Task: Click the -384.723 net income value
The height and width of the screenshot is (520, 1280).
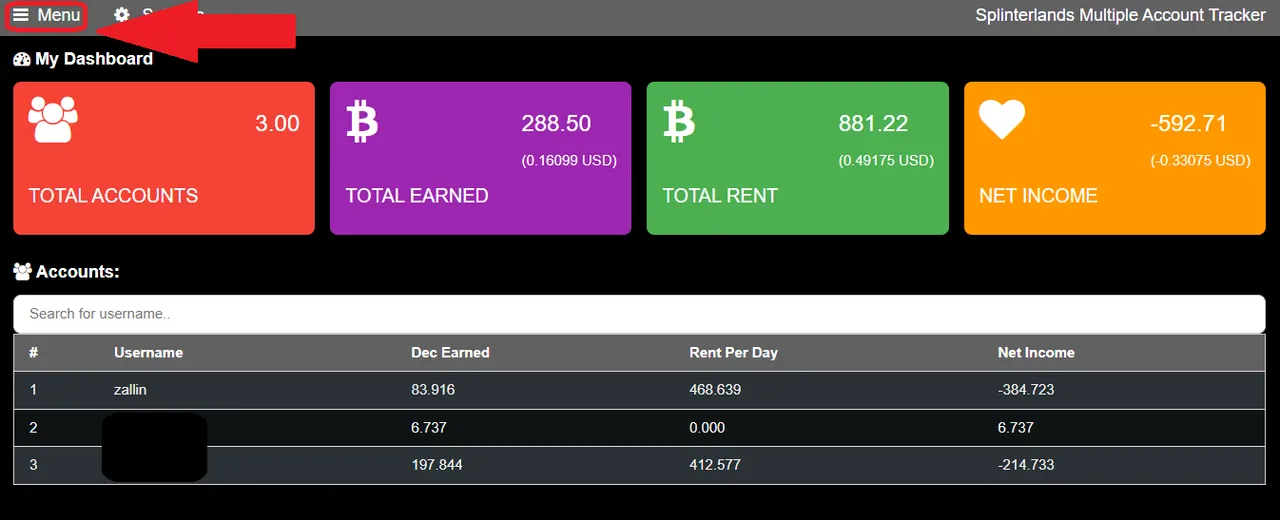Action: (x=1026, y=389)
